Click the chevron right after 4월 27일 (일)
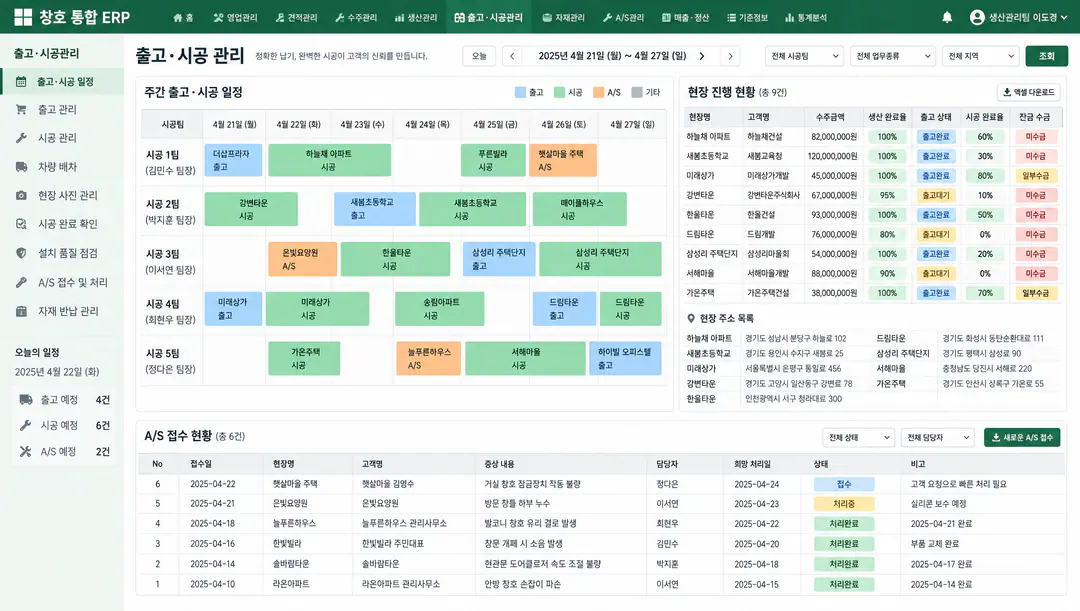This screenshot has width=1080, height=611. pyautogui.click(x=702, y=56)
